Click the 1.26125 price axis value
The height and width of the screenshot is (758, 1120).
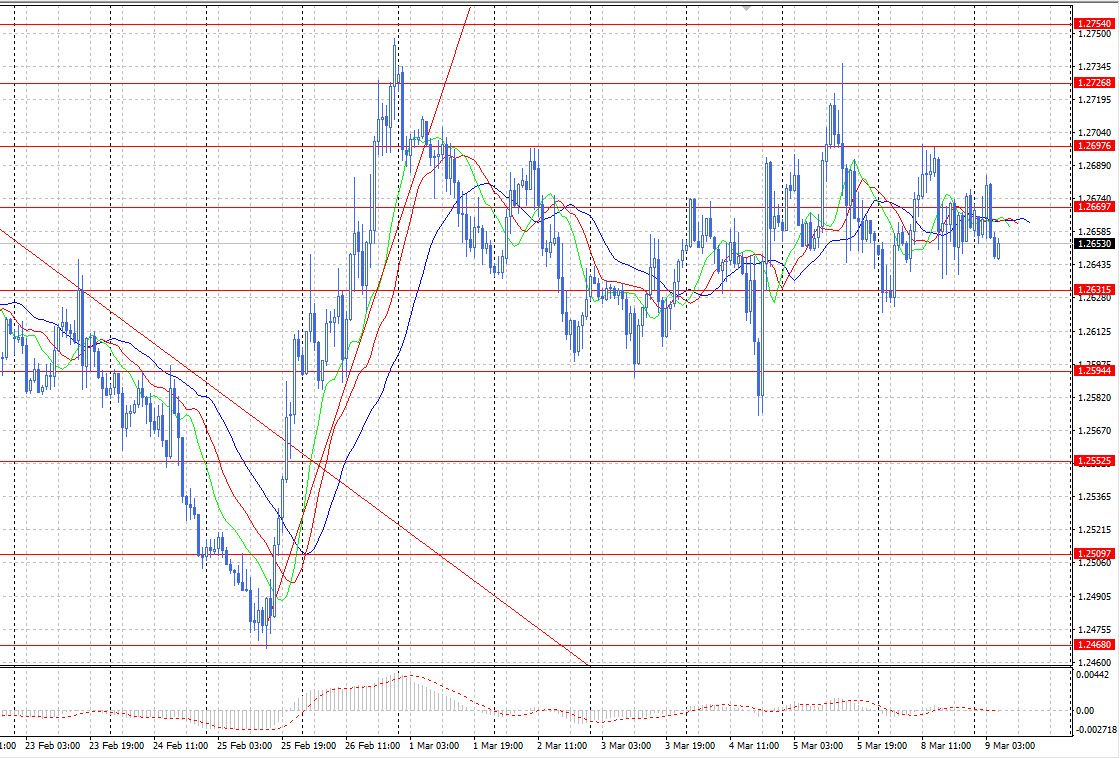coord(1094,331)
